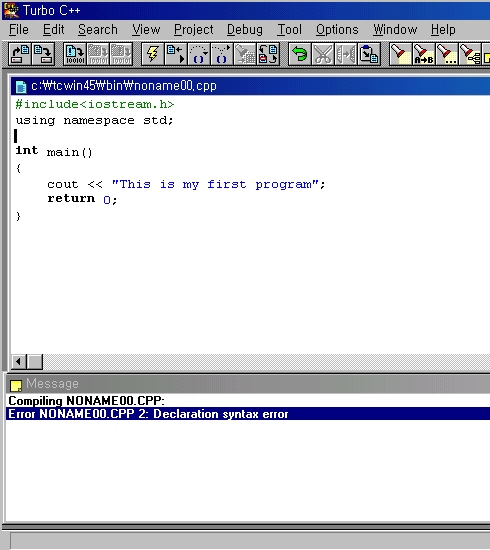The height and width of the screenshot is (550, 490).
Task: Click the noname00.cpp document window icon
Action: tap(21, 87)
